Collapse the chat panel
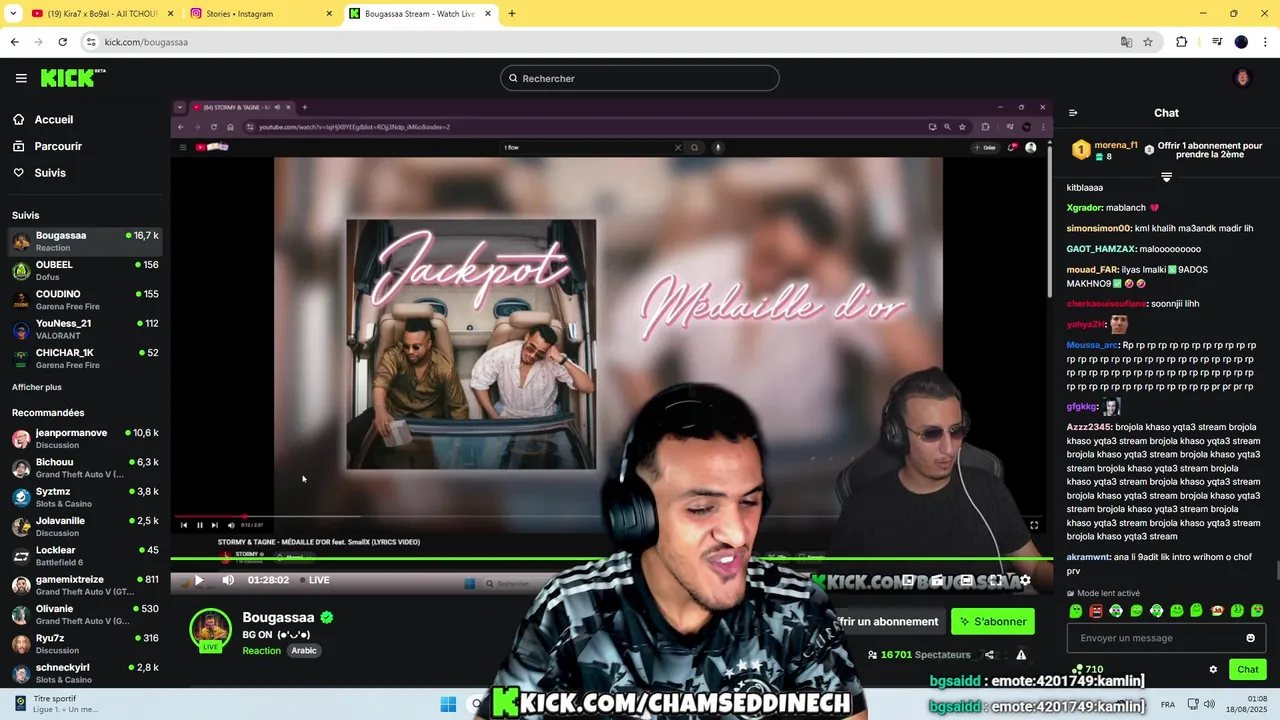1280x720 pixels. click(1073, 113)
